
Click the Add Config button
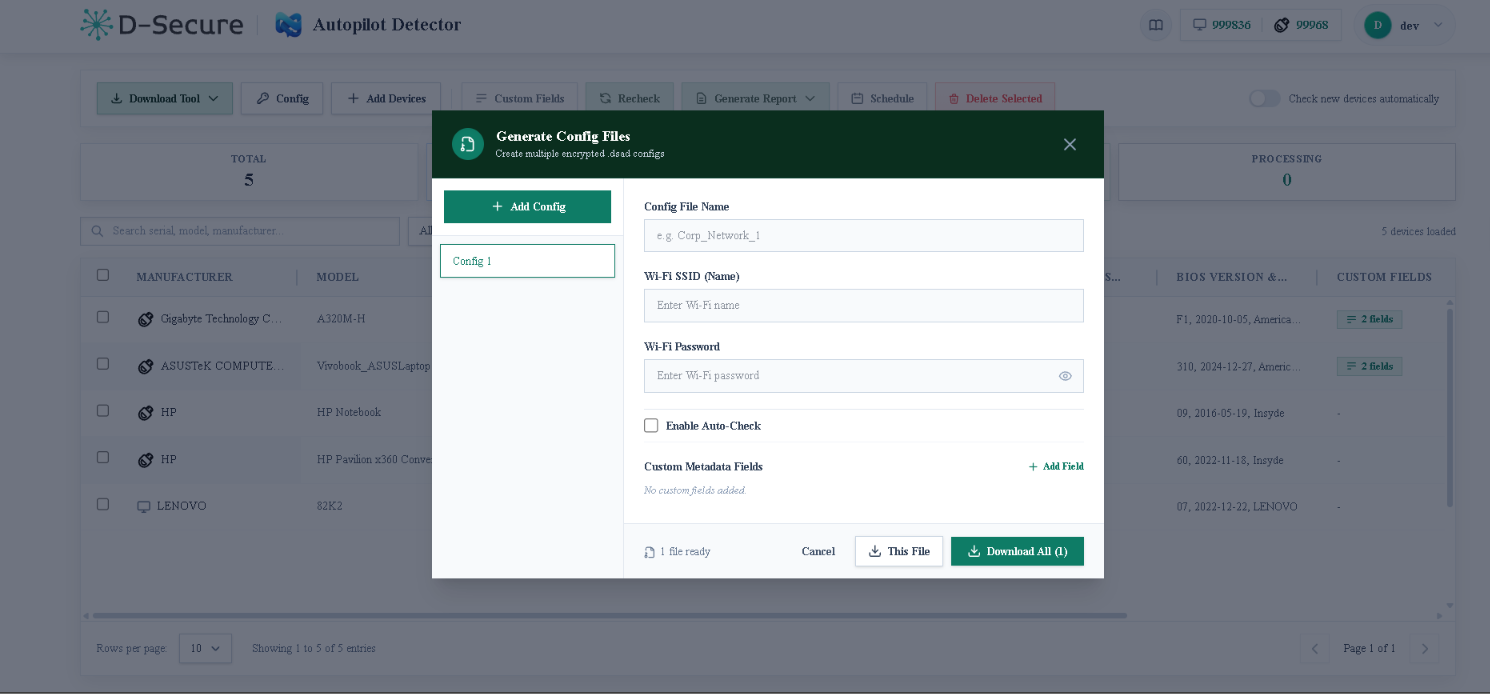527,206
